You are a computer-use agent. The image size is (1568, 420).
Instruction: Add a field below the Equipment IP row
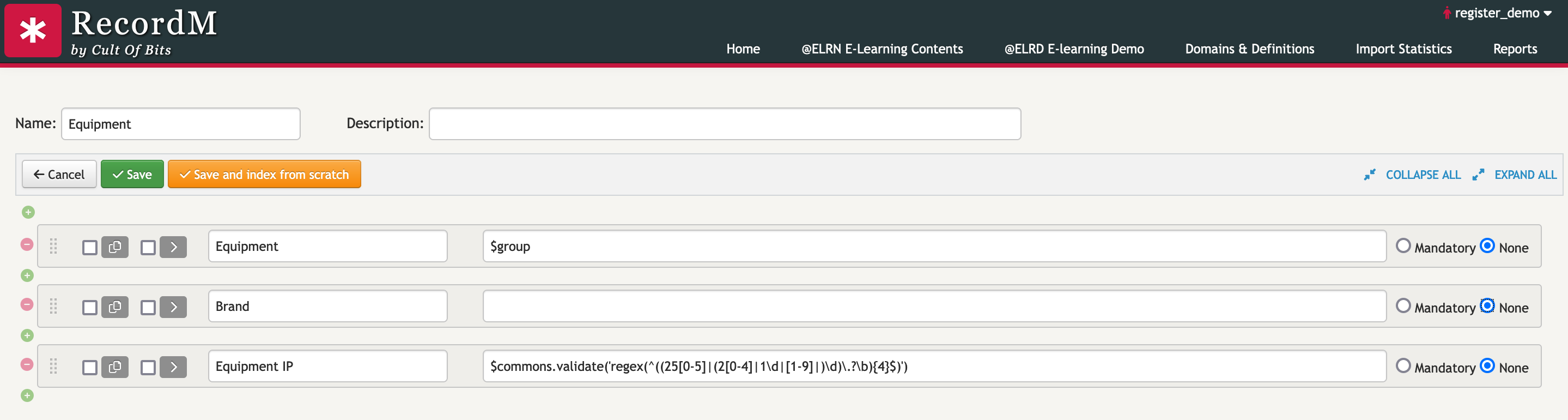pyautogui.click(x=27, y=395)
